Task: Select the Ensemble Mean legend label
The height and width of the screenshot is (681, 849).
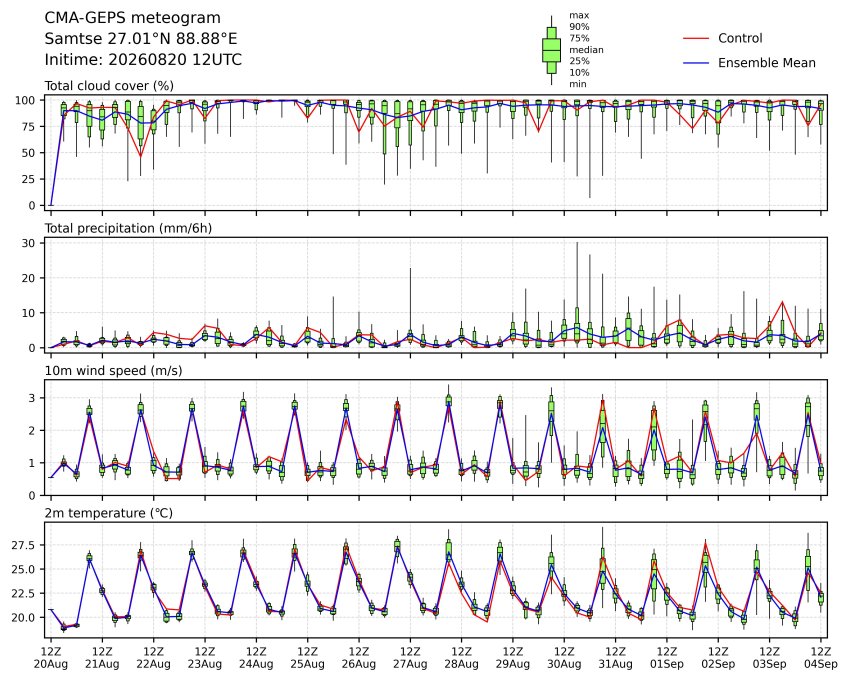Action: pyautogui.click(x=767, y=63)
